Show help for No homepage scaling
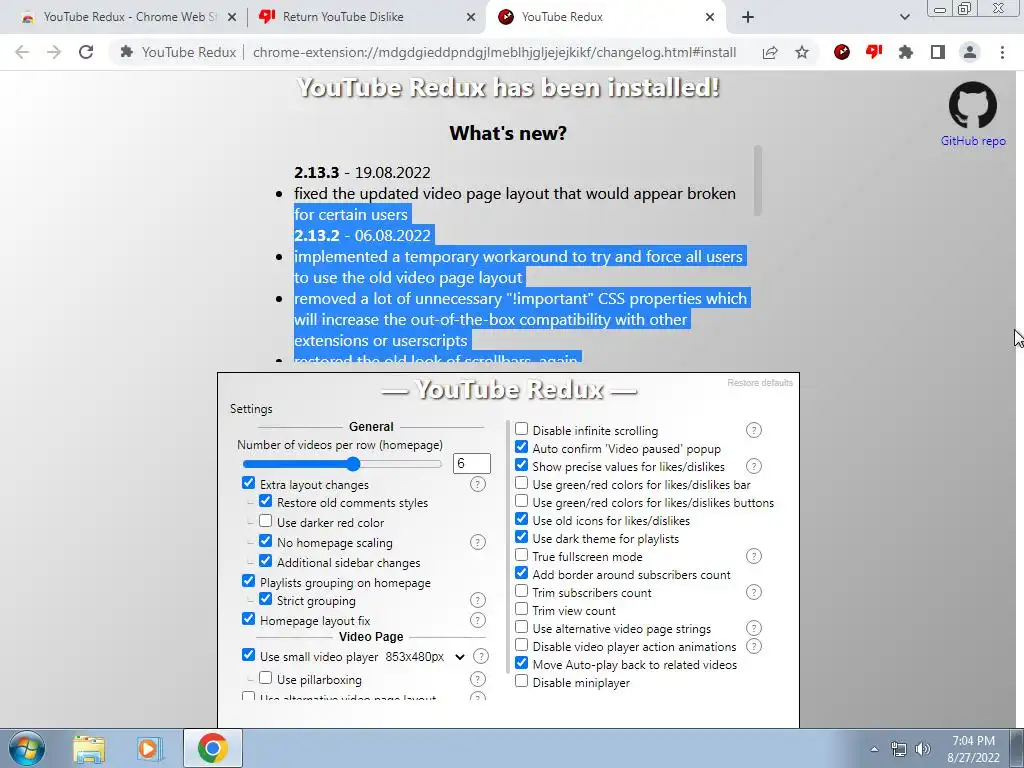 478,542
